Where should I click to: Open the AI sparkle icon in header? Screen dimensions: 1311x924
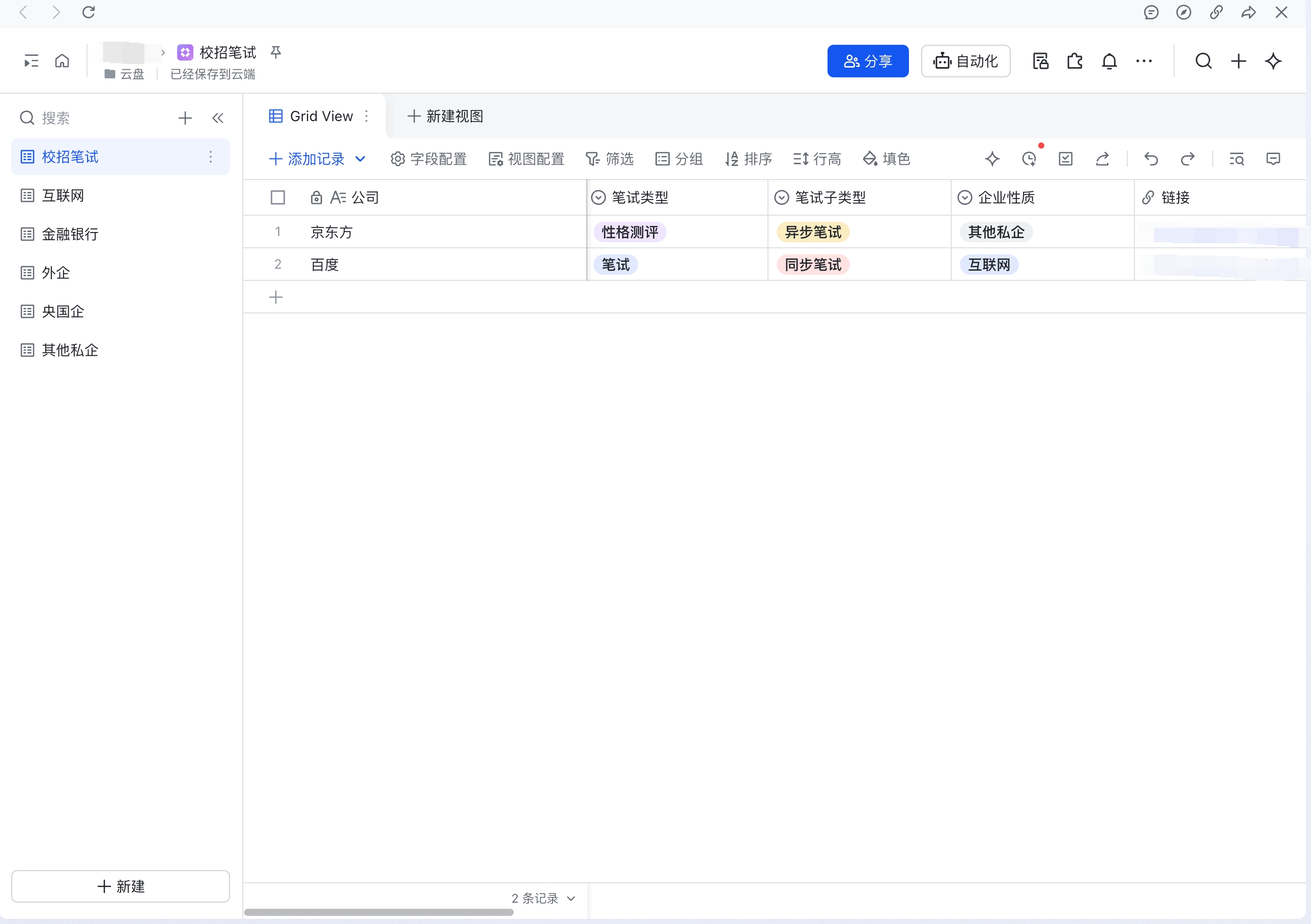(1273, 61)
